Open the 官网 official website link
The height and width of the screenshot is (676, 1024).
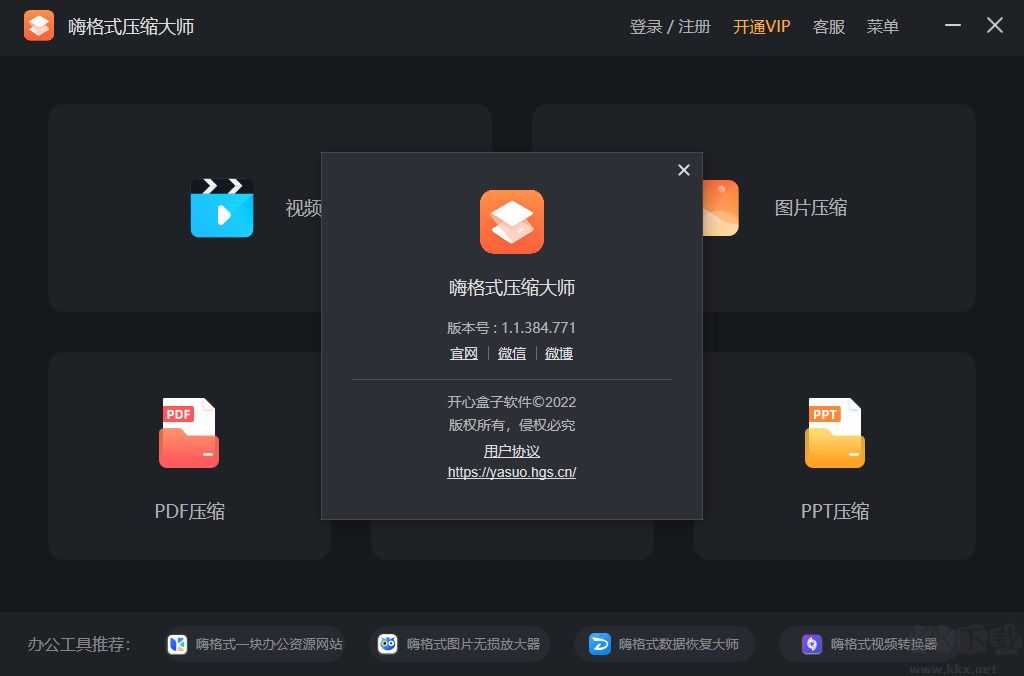tap(463, 353)
